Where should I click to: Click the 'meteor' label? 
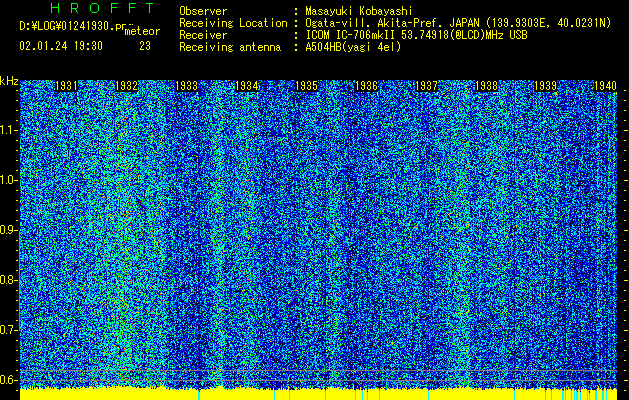tap(142, 31)
